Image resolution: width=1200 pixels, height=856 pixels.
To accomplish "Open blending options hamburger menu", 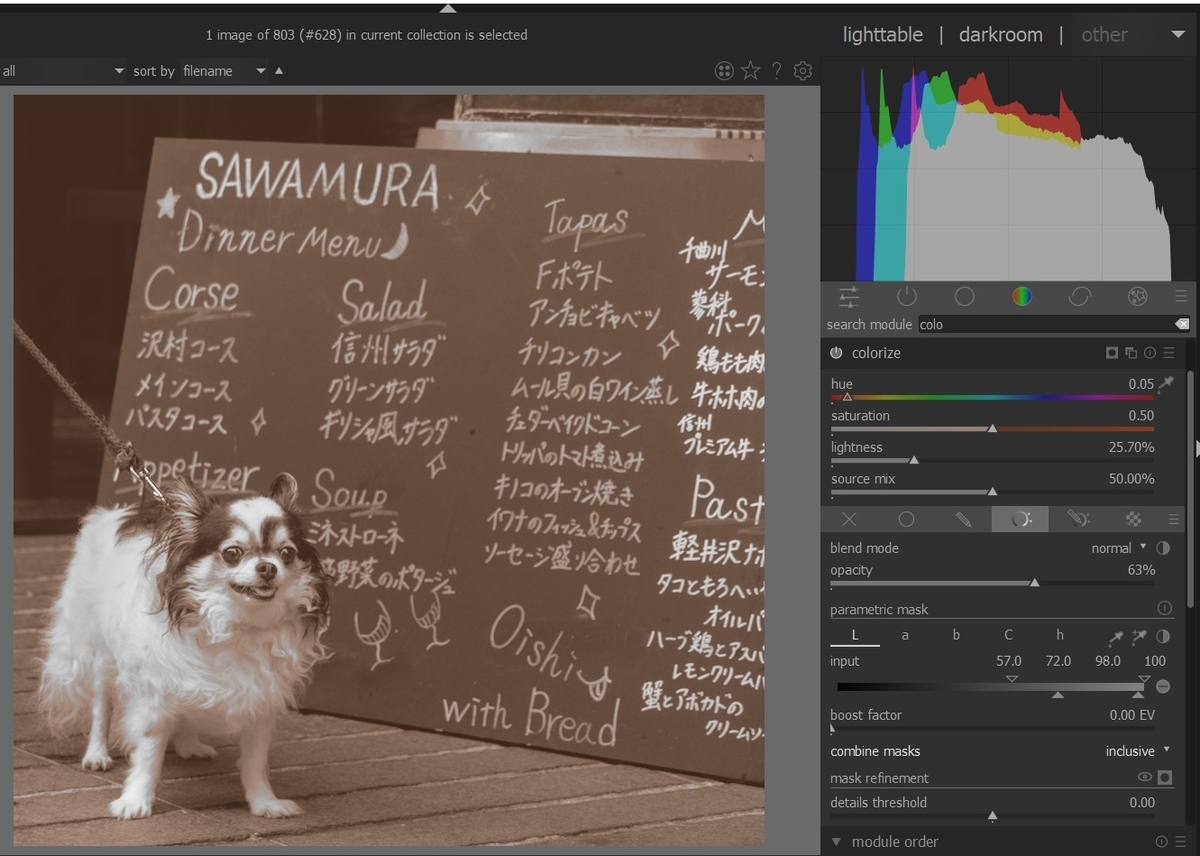I will 1174,519.
